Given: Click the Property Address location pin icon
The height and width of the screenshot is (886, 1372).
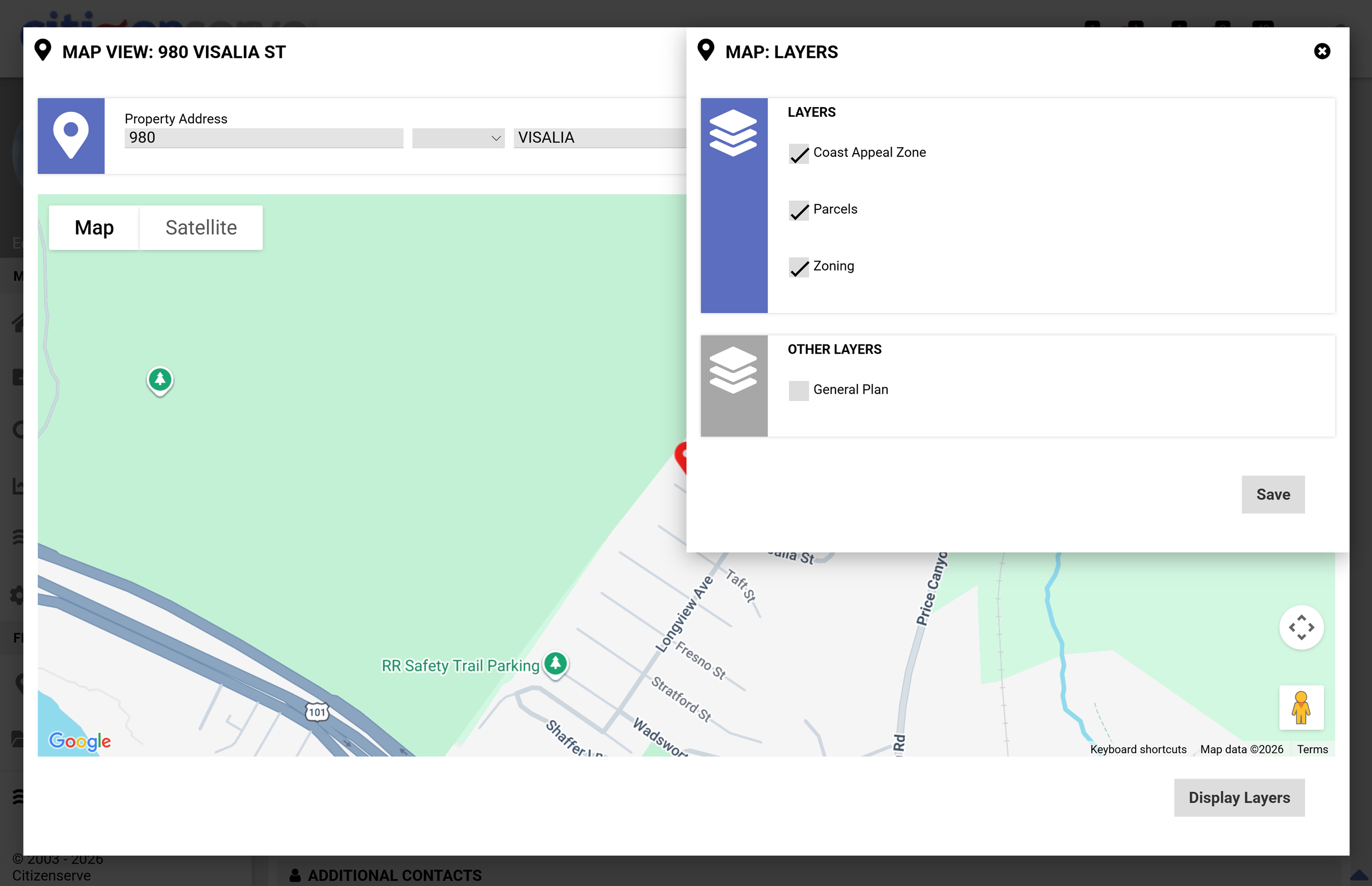Looking at the screenshot, I should tap(71, 135).
